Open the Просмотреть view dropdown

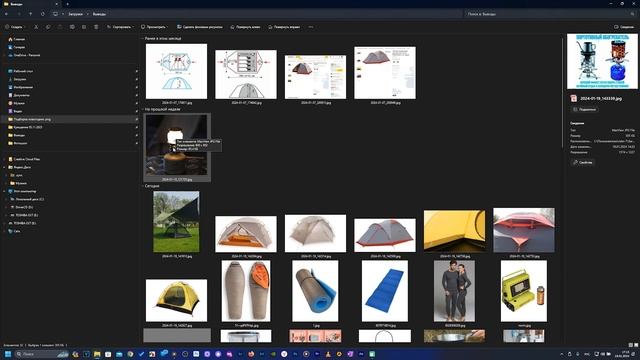(154, 27)
